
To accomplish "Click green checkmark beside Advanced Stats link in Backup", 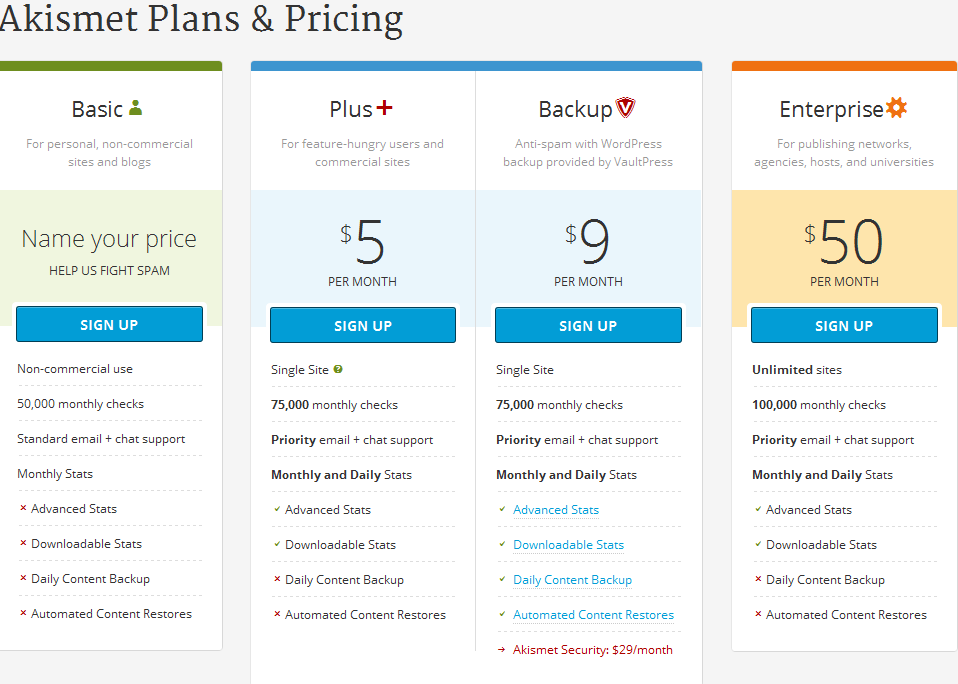I will [x=502, y=509].
